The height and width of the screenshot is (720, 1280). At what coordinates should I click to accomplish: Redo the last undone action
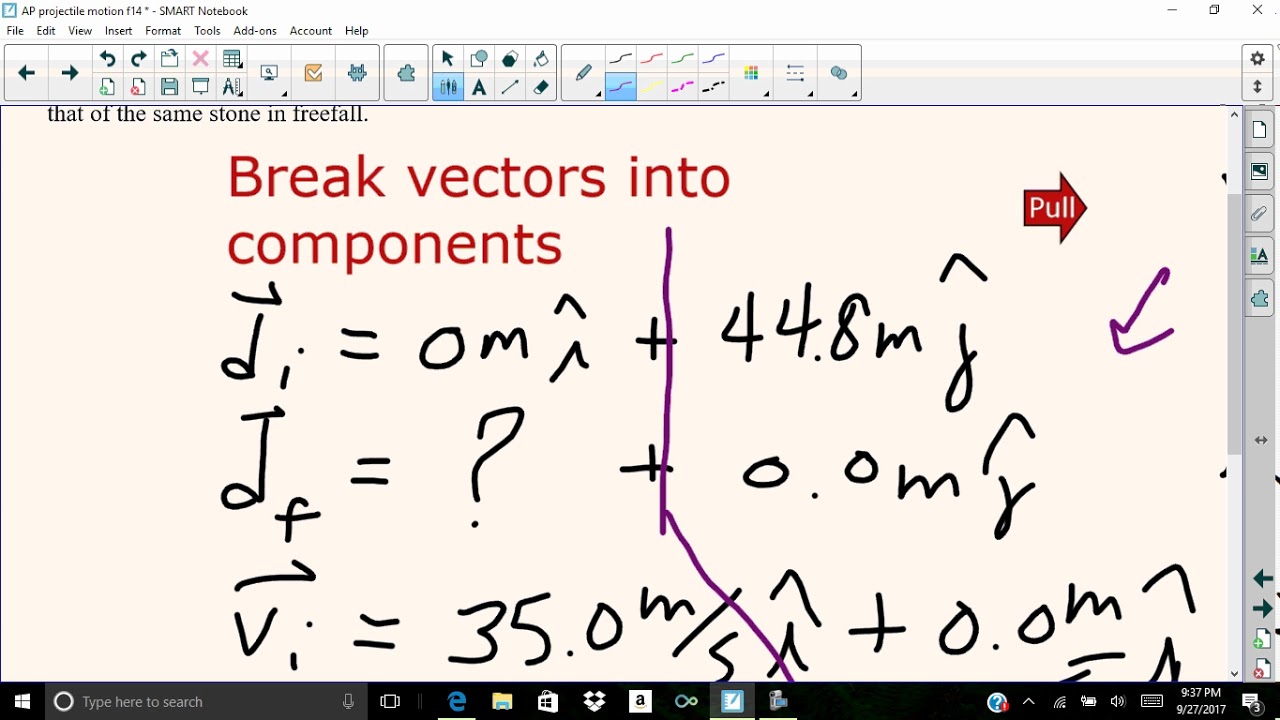138,59
